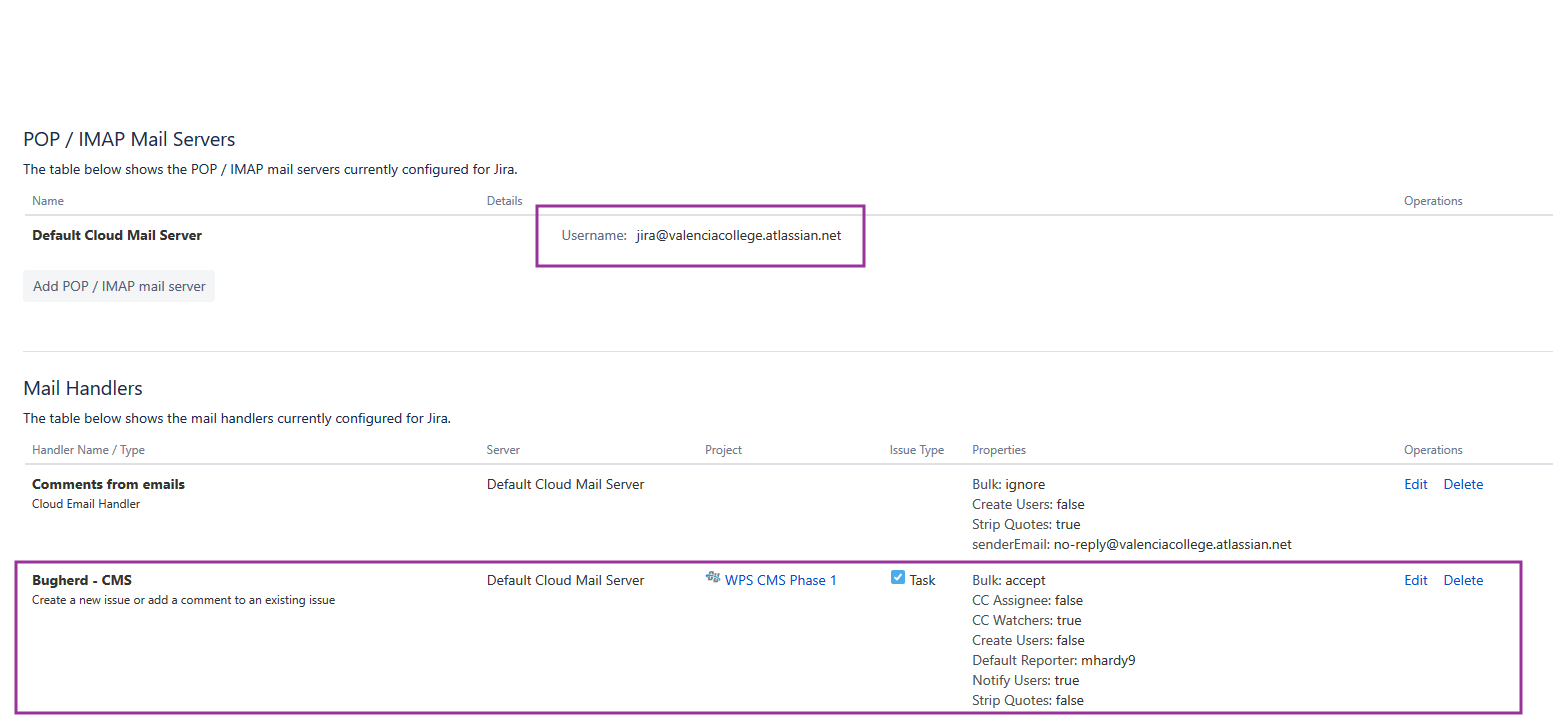
Task: Click the WPS CMS Phase 1 project icon
Action: tap(713, 578)
